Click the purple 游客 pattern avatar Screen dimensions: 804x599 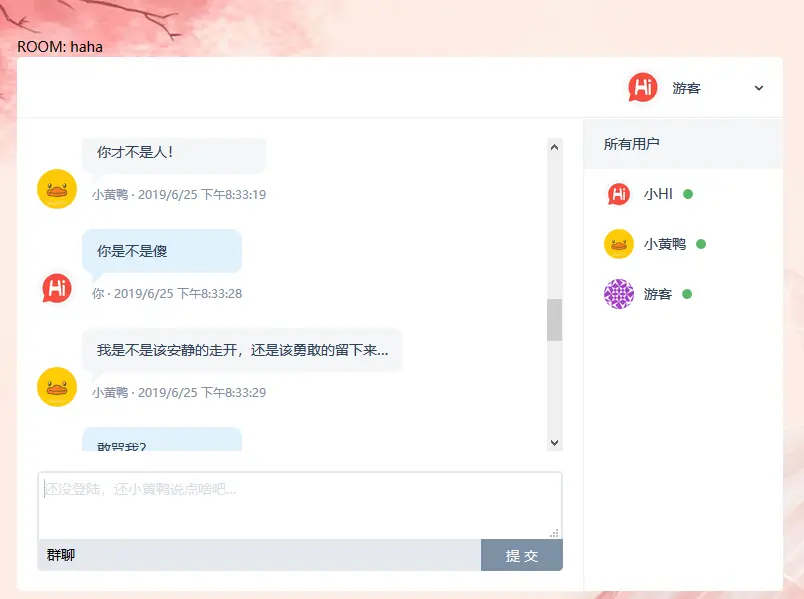618,294
